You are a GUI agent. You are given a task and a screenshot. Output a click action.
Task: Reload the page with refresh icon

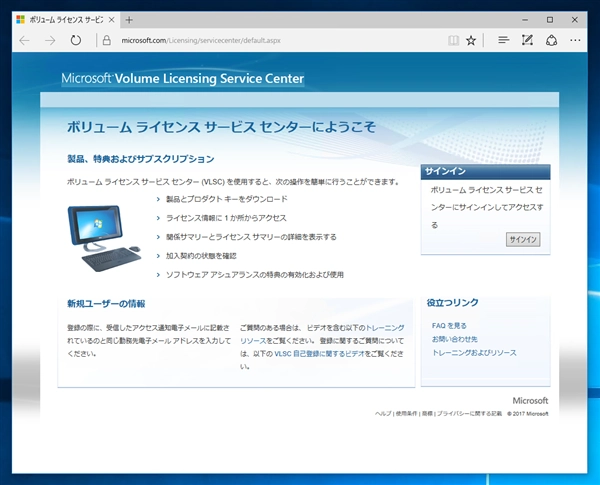(76, 40)
